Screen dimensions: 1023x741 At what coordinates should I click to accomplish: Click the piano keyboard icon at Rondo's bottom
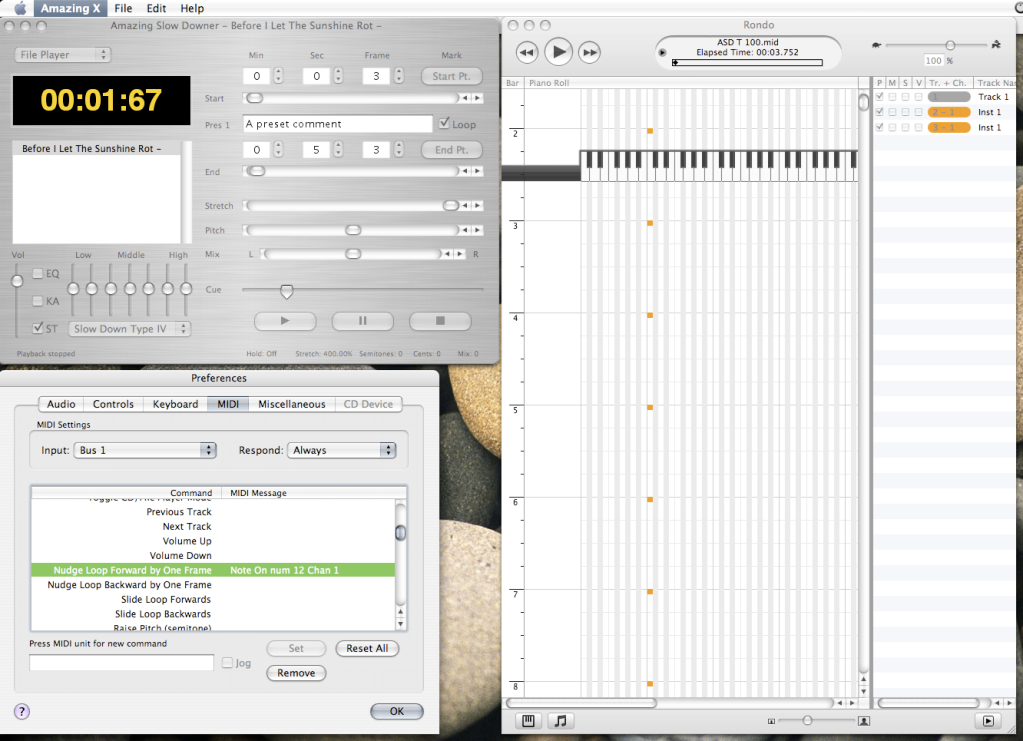pyautogui.click(x=528, y=721)
